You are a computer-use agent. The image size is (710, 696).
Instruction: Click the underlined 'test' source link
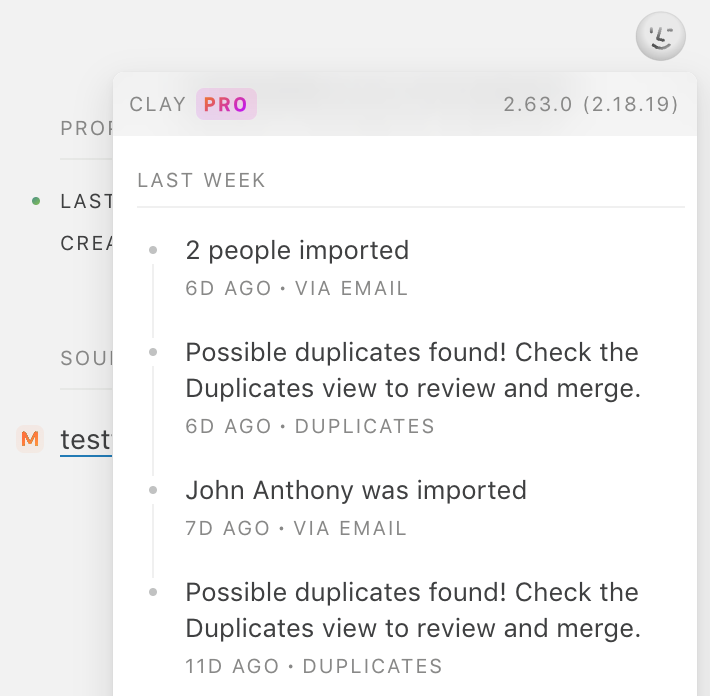click(x=84, y=439)
